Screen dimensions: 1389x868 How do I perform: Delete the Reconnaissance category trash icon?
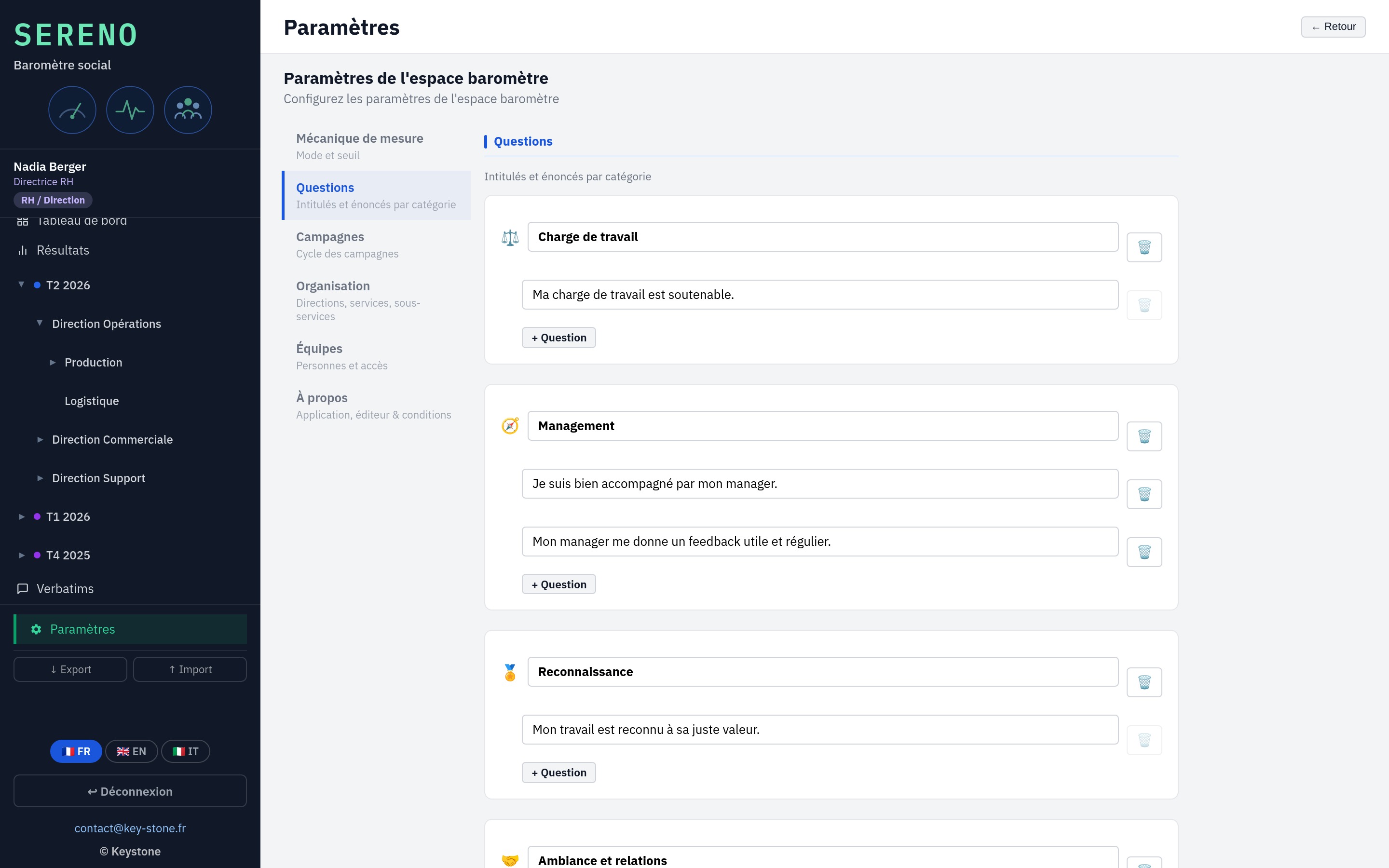[x=1144, y=682]
